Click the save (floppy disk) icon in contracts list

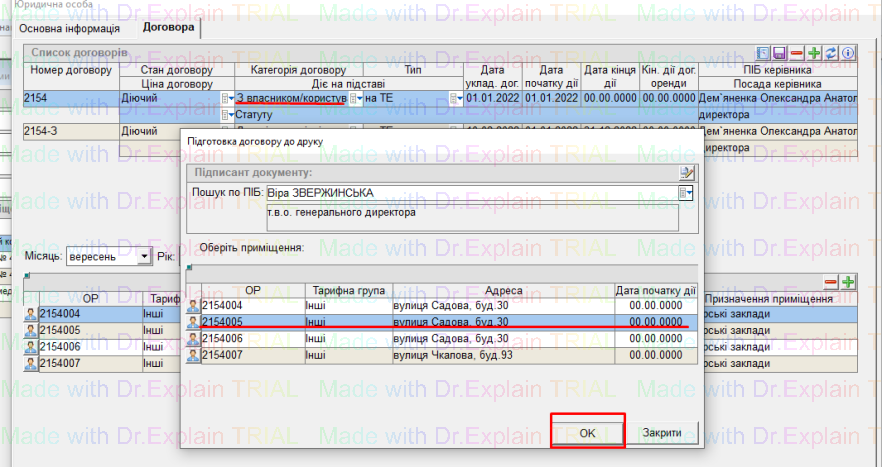(x=780, y=52)
